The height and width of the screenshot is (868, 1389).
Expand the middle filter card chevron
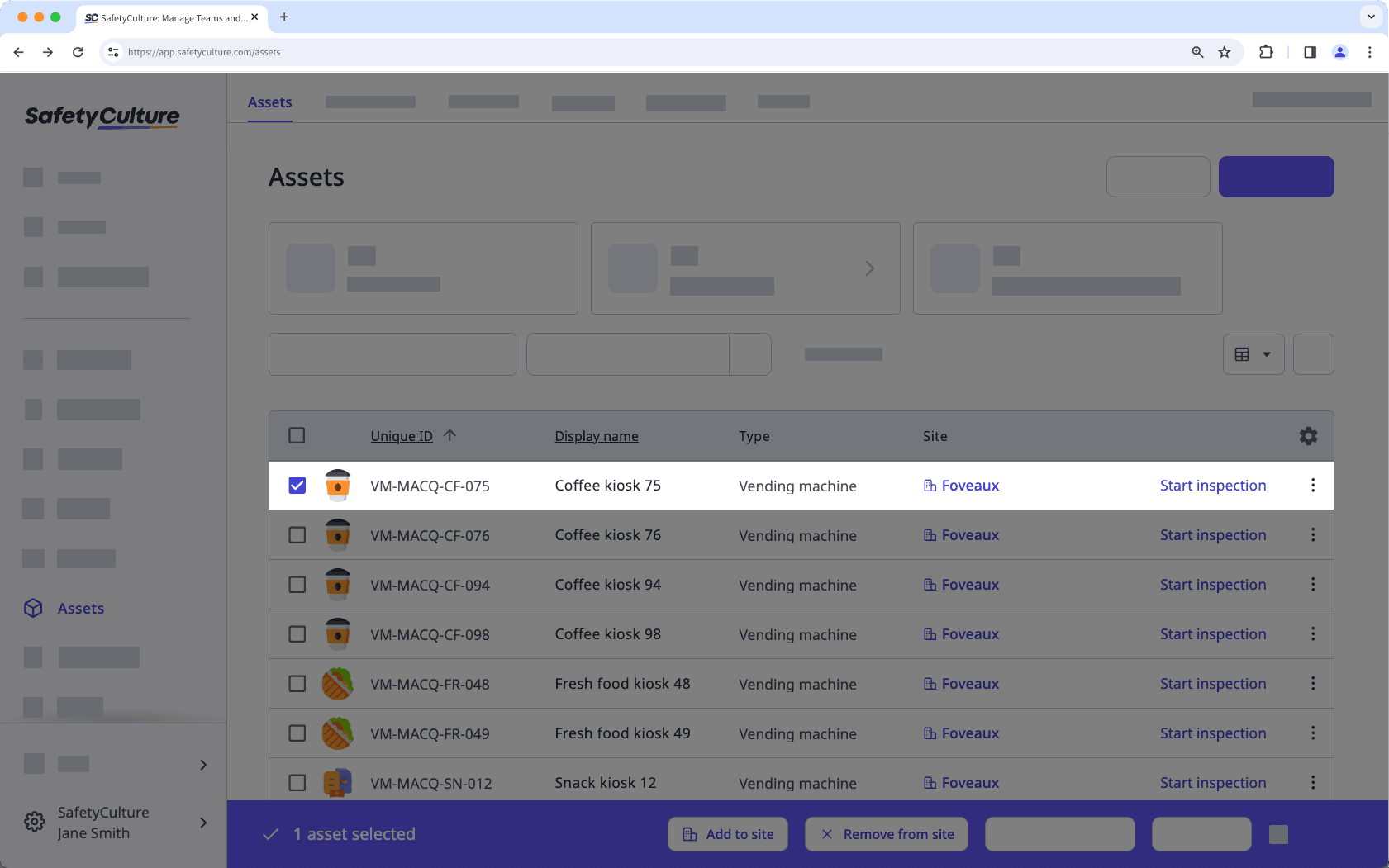pyautogui.click(x=869, y=268)
